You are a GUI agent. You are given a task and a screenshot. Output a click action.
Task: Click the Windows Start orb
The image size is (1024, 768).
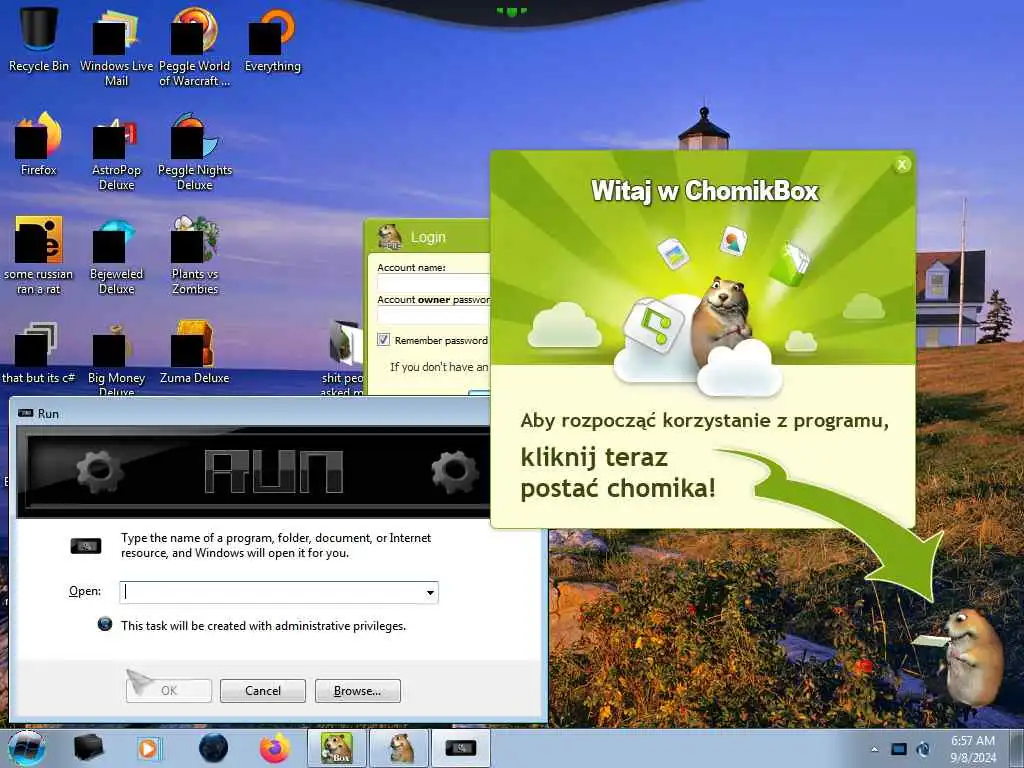[x=26, y=748]
